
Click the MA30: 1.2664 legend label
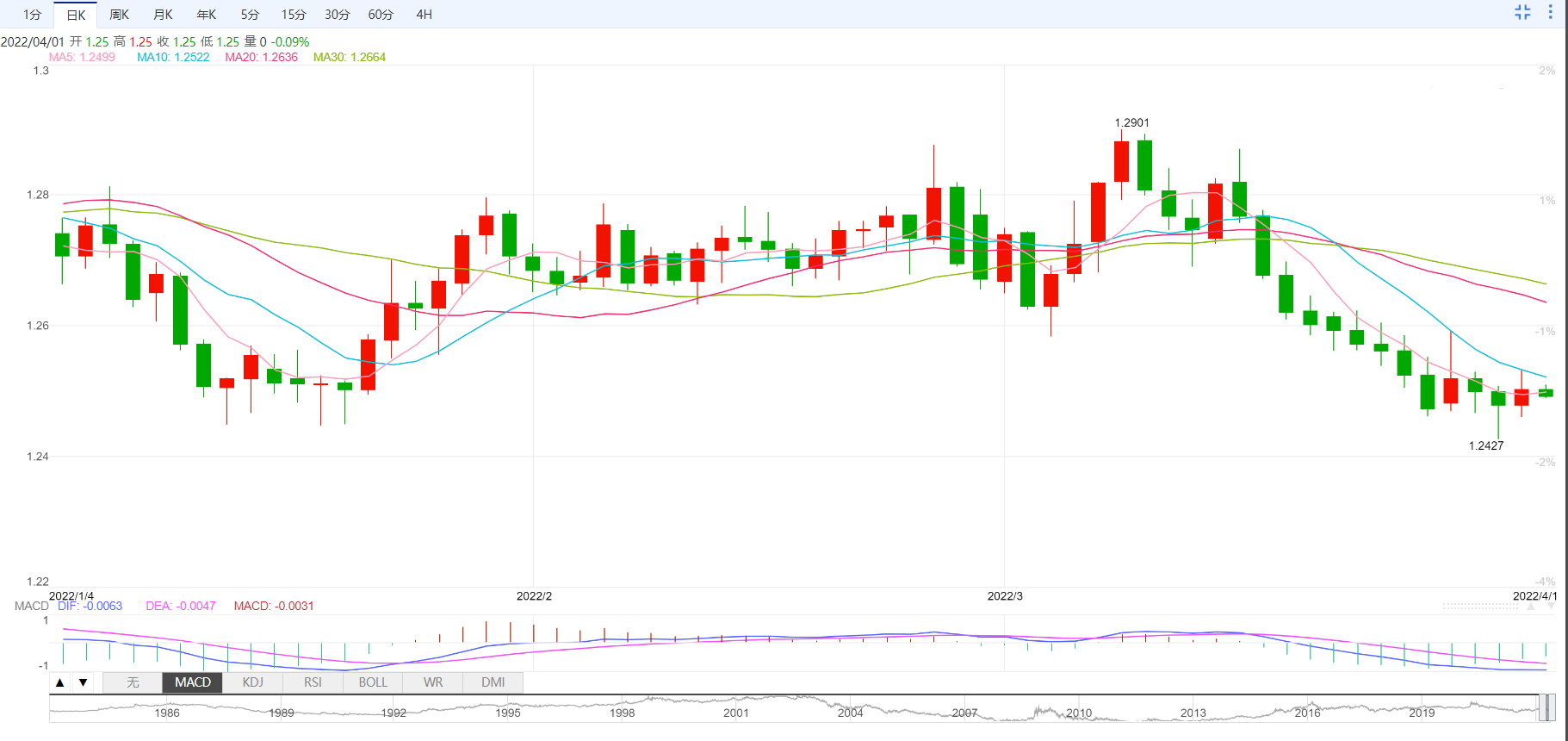[350, 57]
